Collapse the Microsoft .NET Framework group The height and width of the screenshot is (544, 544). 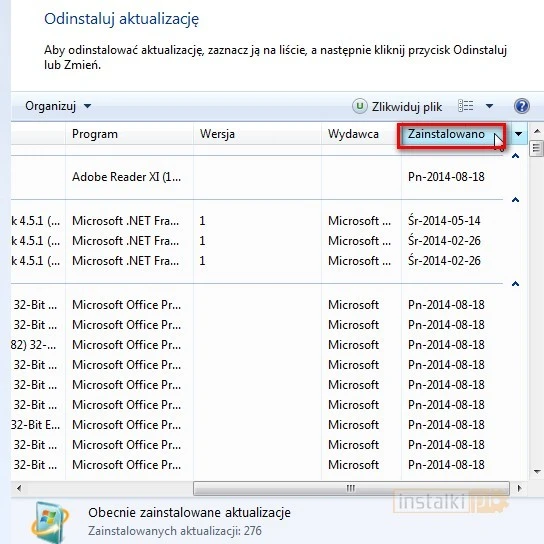pyautogui.click(x=515, y=200)
